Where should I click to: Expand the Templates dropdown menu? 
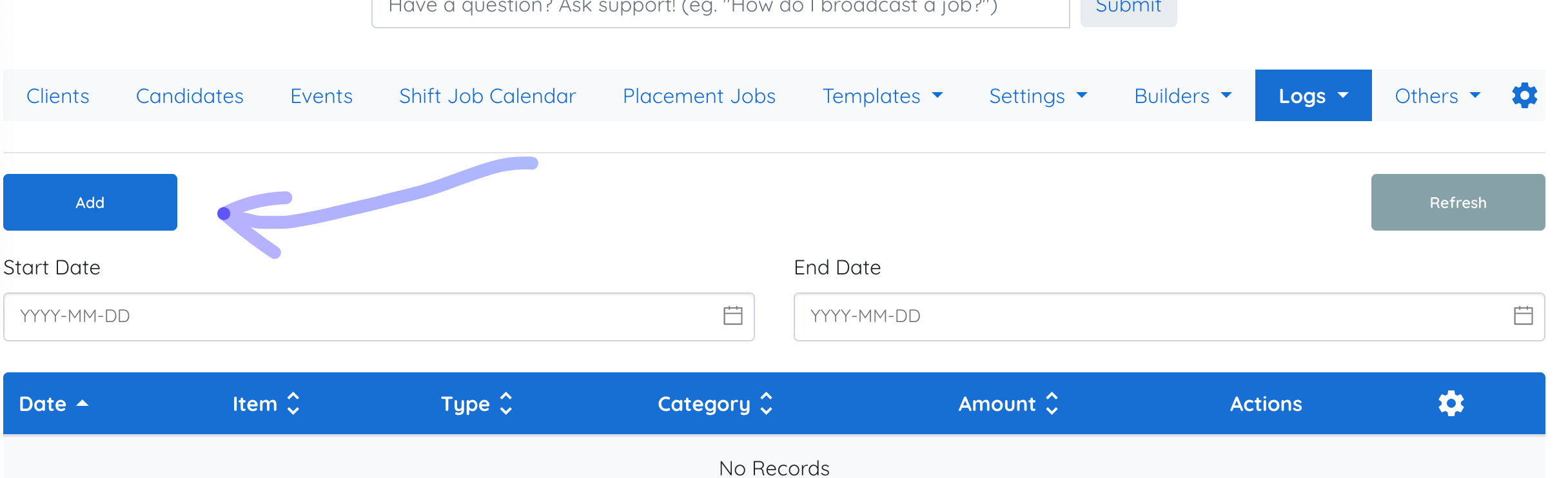pos(883,96)
